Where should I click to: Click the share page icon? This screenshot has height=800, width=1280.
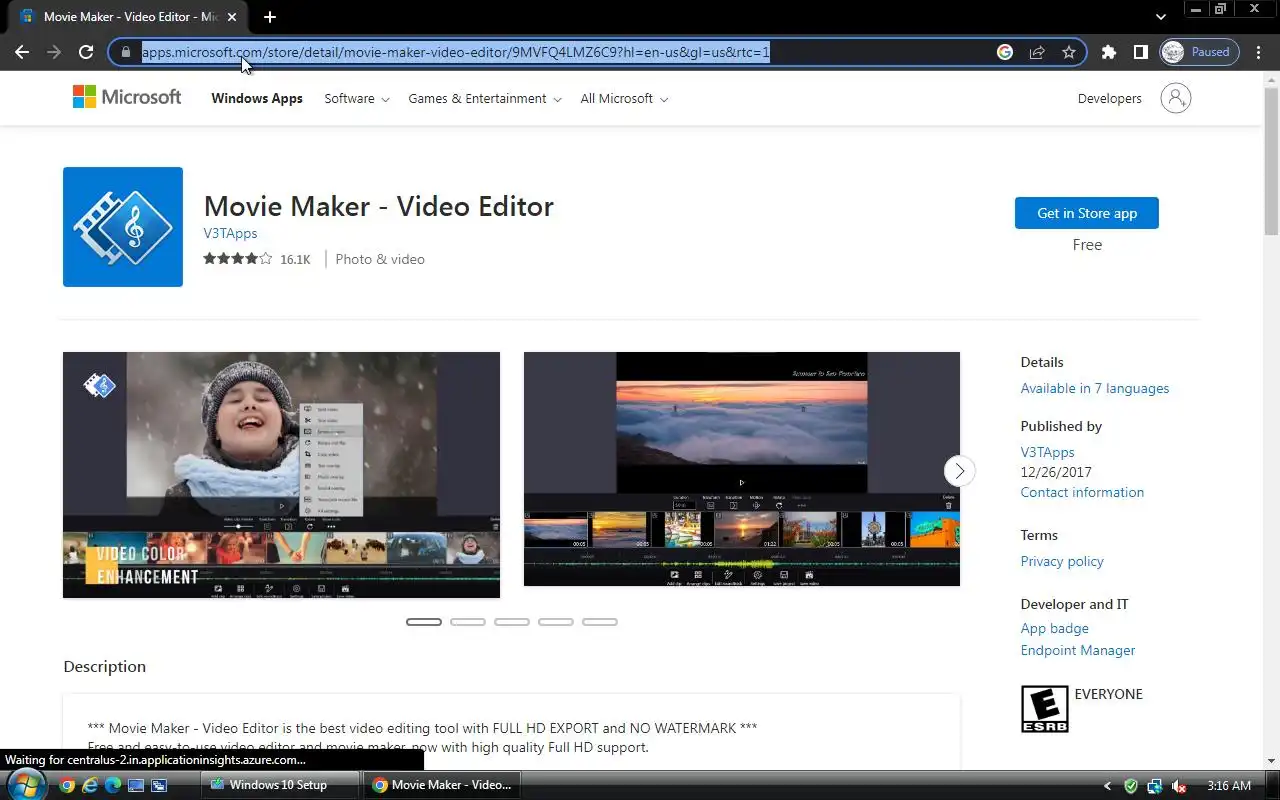point(1037,52)
